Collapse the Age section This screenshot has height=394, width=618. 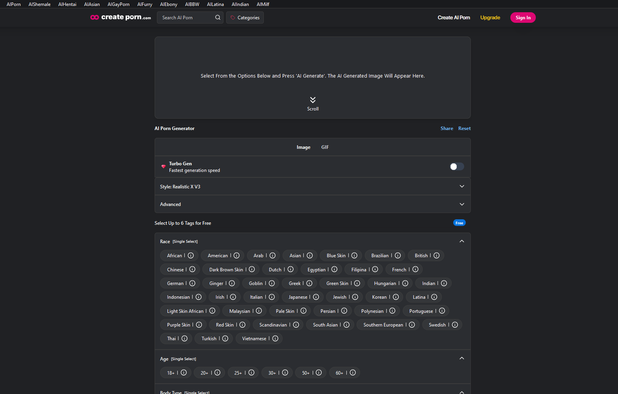[x=462, y=359]
